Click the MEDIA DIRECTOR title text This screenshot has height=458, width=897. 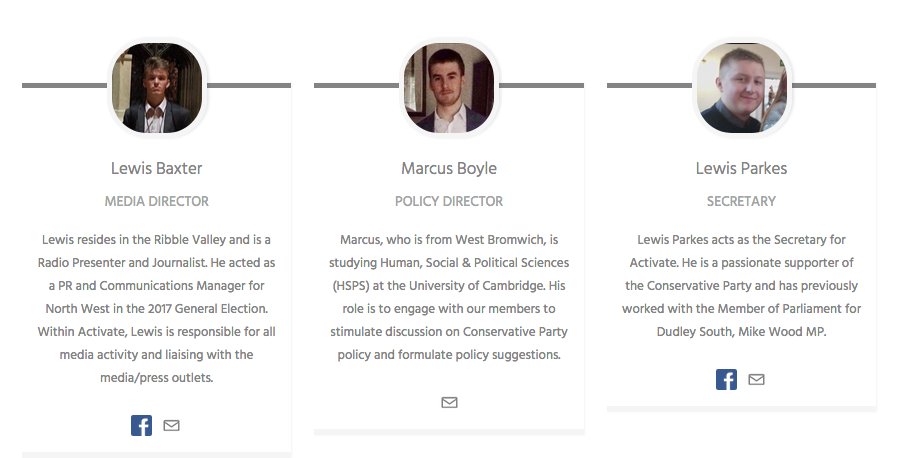point(157,201)
